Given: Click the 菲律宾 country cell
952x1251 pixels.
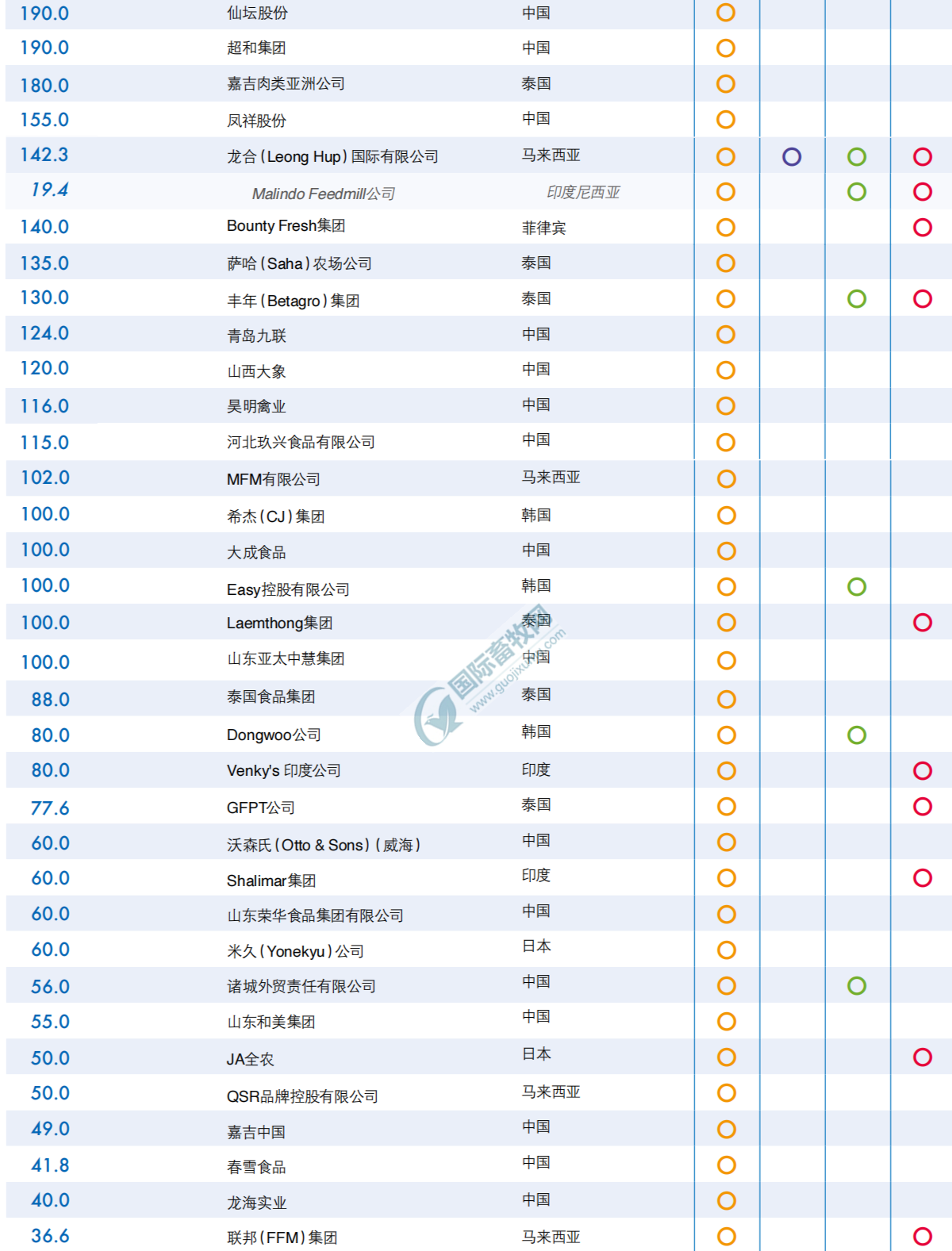Looking at the screenshot, I should pos(543,228).
